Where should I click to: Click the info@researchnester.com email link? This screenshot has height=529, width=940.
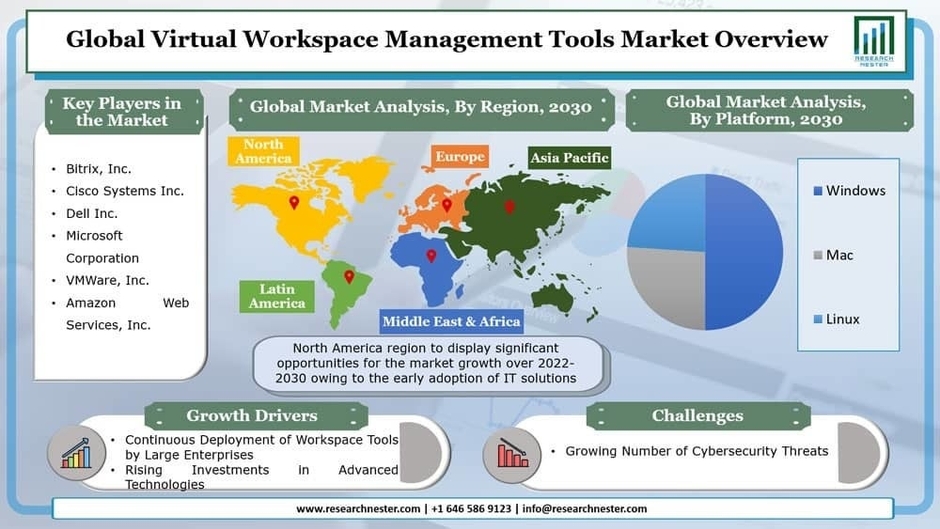585,509
